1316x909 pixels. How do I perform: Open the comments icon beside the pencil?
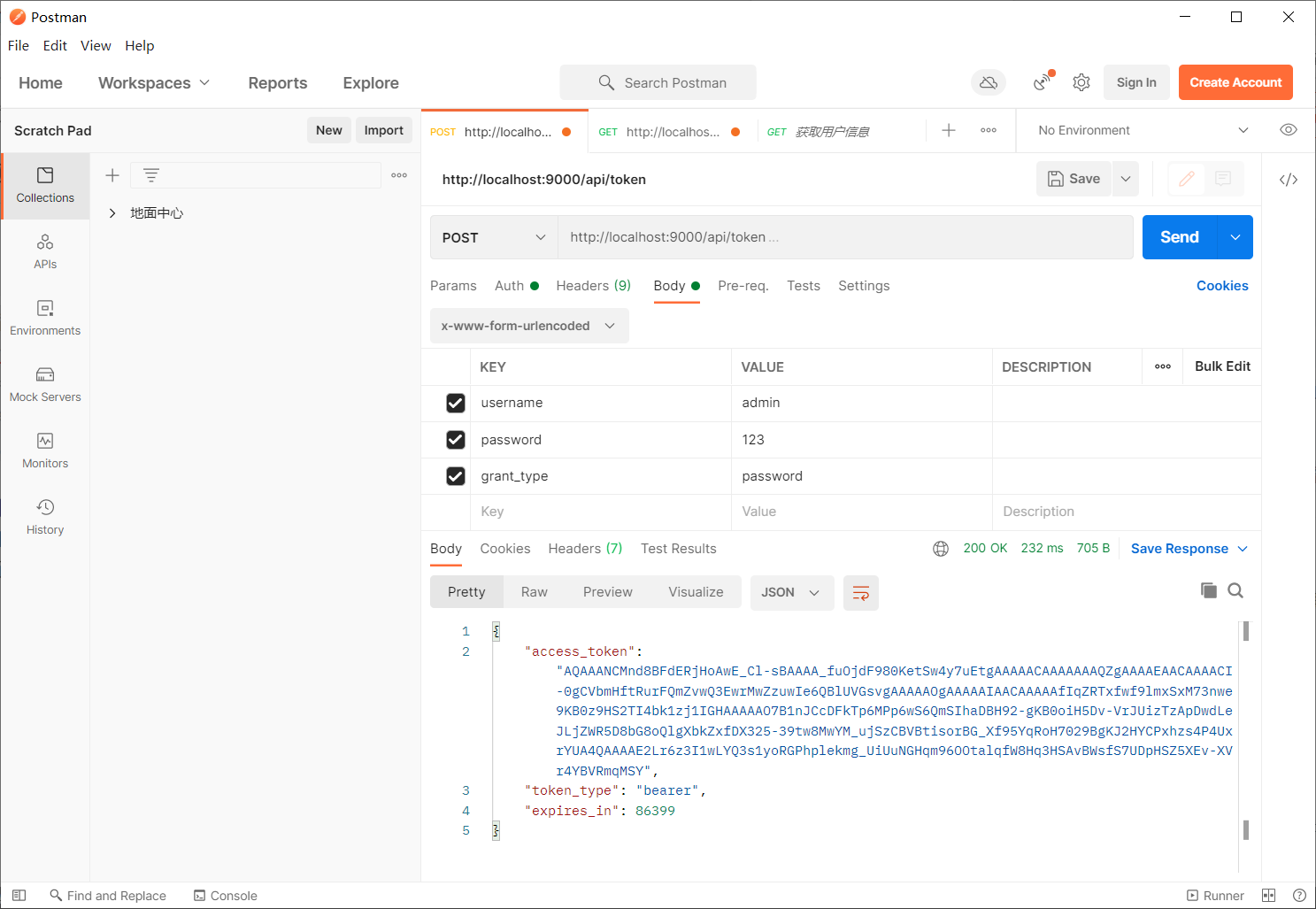click(x=1223, y=179)
